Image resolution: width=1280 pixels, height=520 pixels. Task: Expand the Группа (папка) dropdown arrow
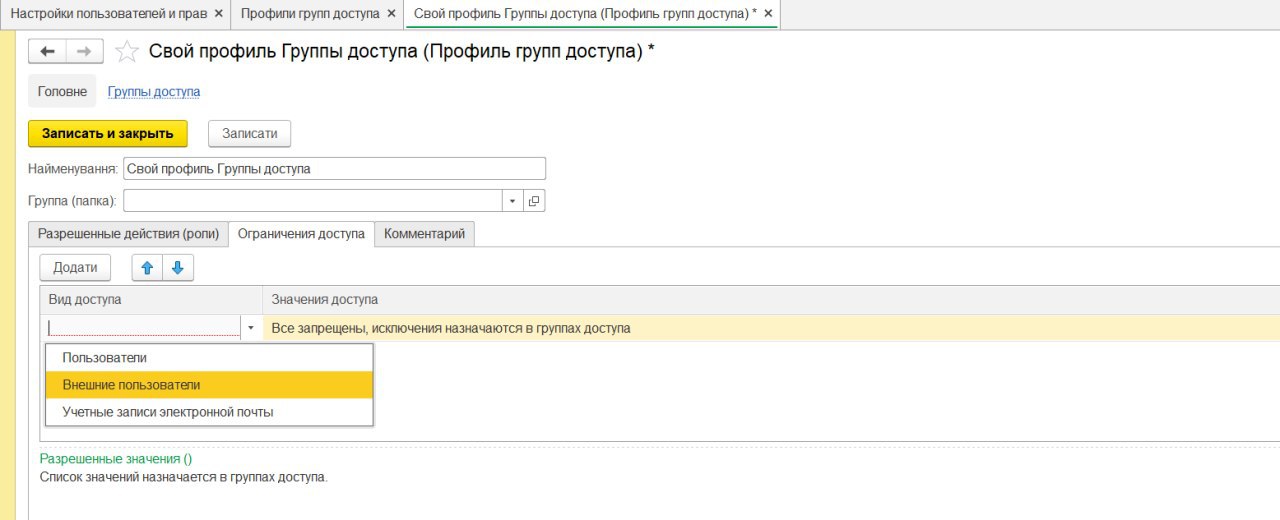512,201
